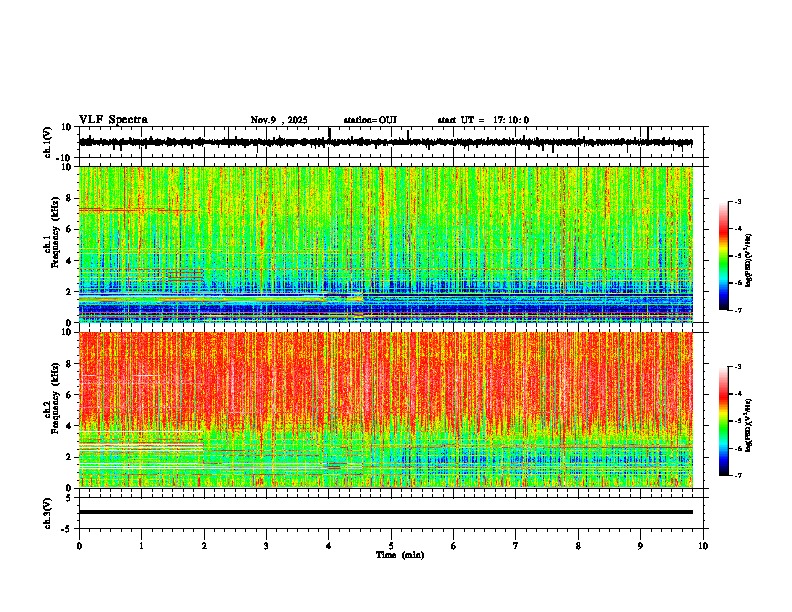The image size is (792, 612).
Task: Select the date text "Nov.9 , 2025"
Action: (x=279, y=120)
